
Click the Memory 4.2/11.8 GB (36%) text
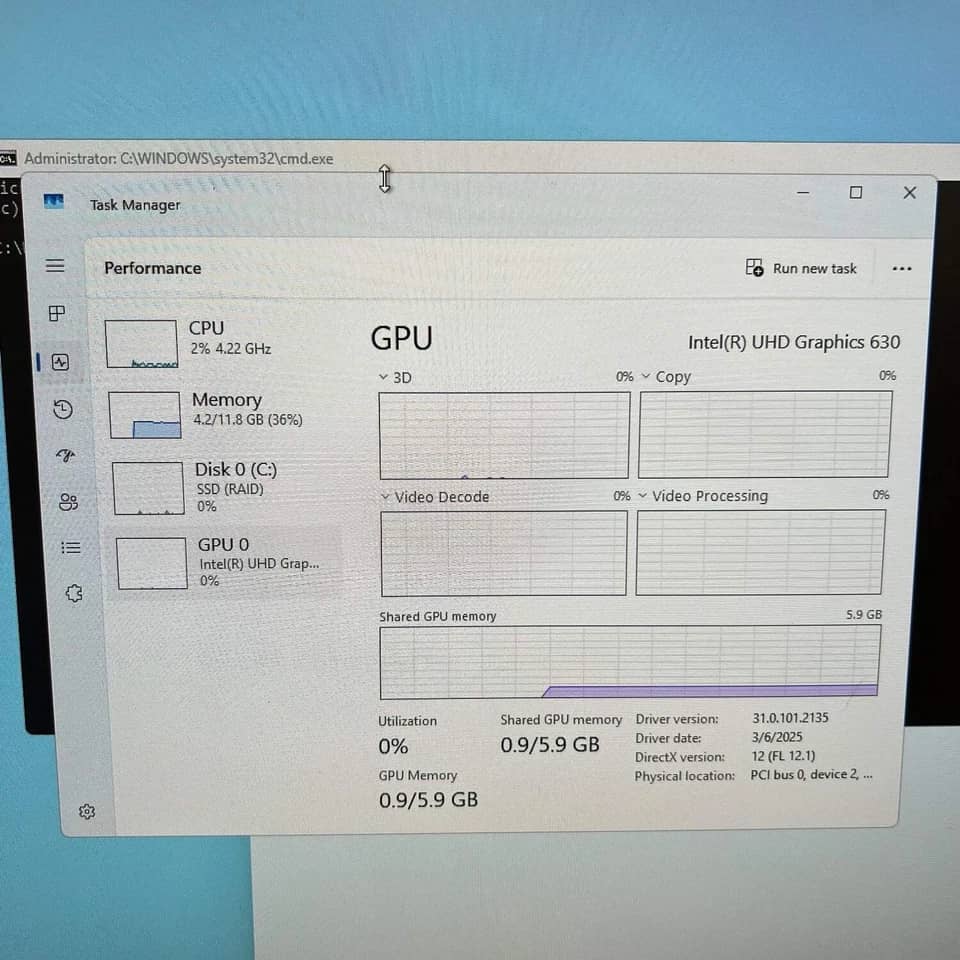pyautogui.click(x=248, y=419)
